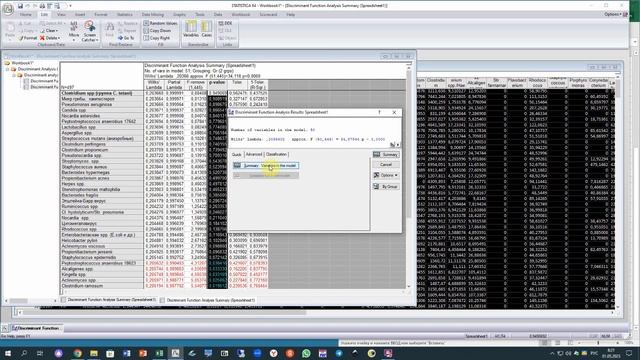Switch to the Advanced tab in results dialog
The width and height of the screenshot is (640, 360).
[254, 154]
